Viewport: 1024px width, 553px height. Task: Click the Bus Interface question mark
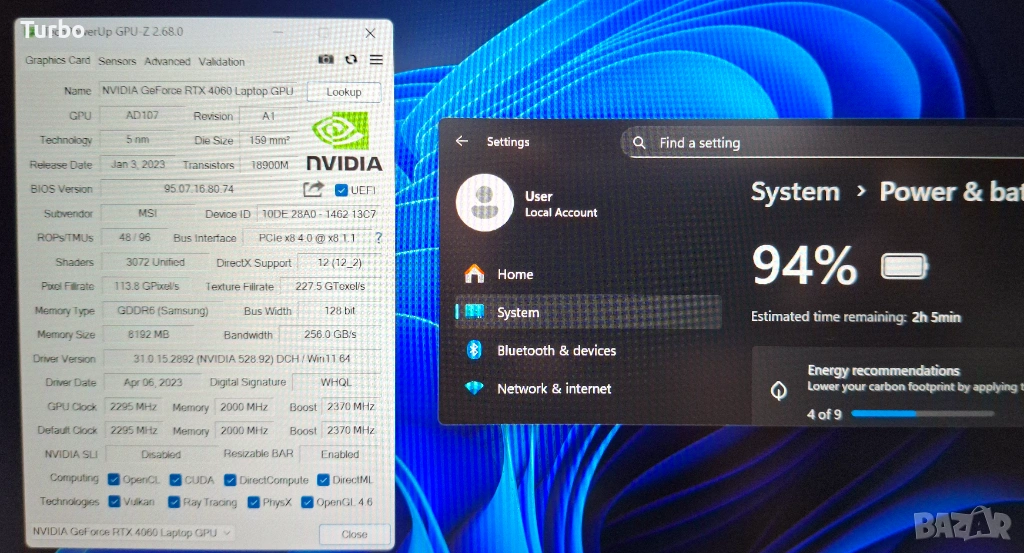(379, 238)
